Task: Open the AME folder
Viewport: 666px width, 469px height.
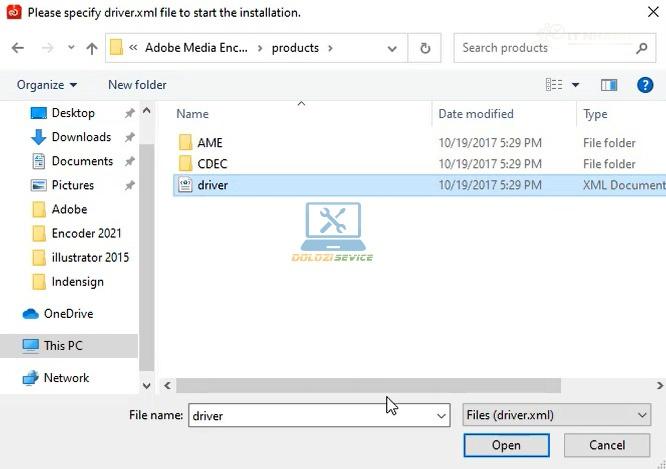Action: point(209,143)
